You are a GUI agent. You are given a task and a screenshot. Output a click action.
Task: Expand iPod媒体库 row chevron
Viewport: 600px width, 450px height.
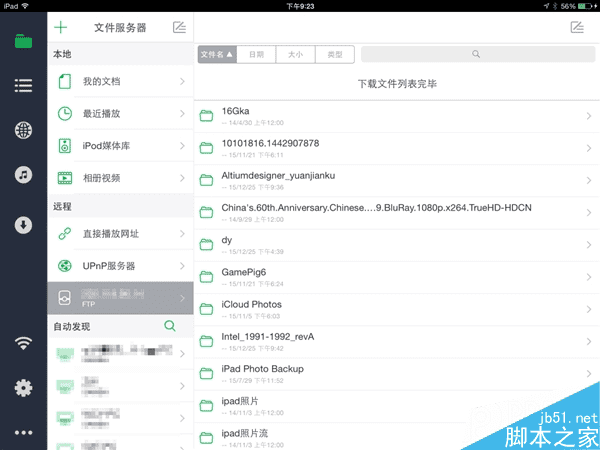pos(183,146)
